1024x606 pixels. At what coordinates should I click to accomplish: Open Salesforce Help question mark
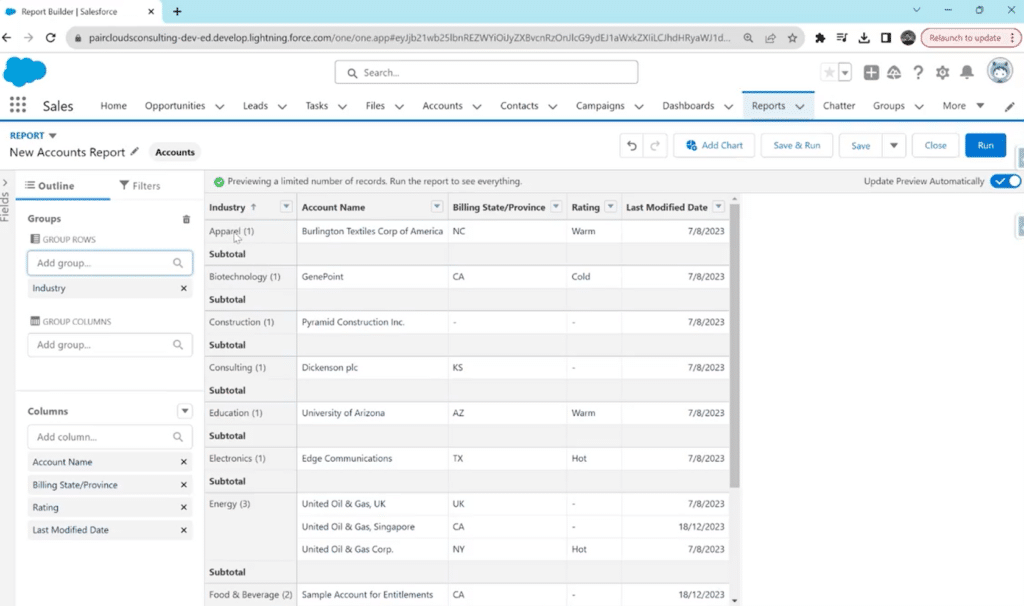918,72
